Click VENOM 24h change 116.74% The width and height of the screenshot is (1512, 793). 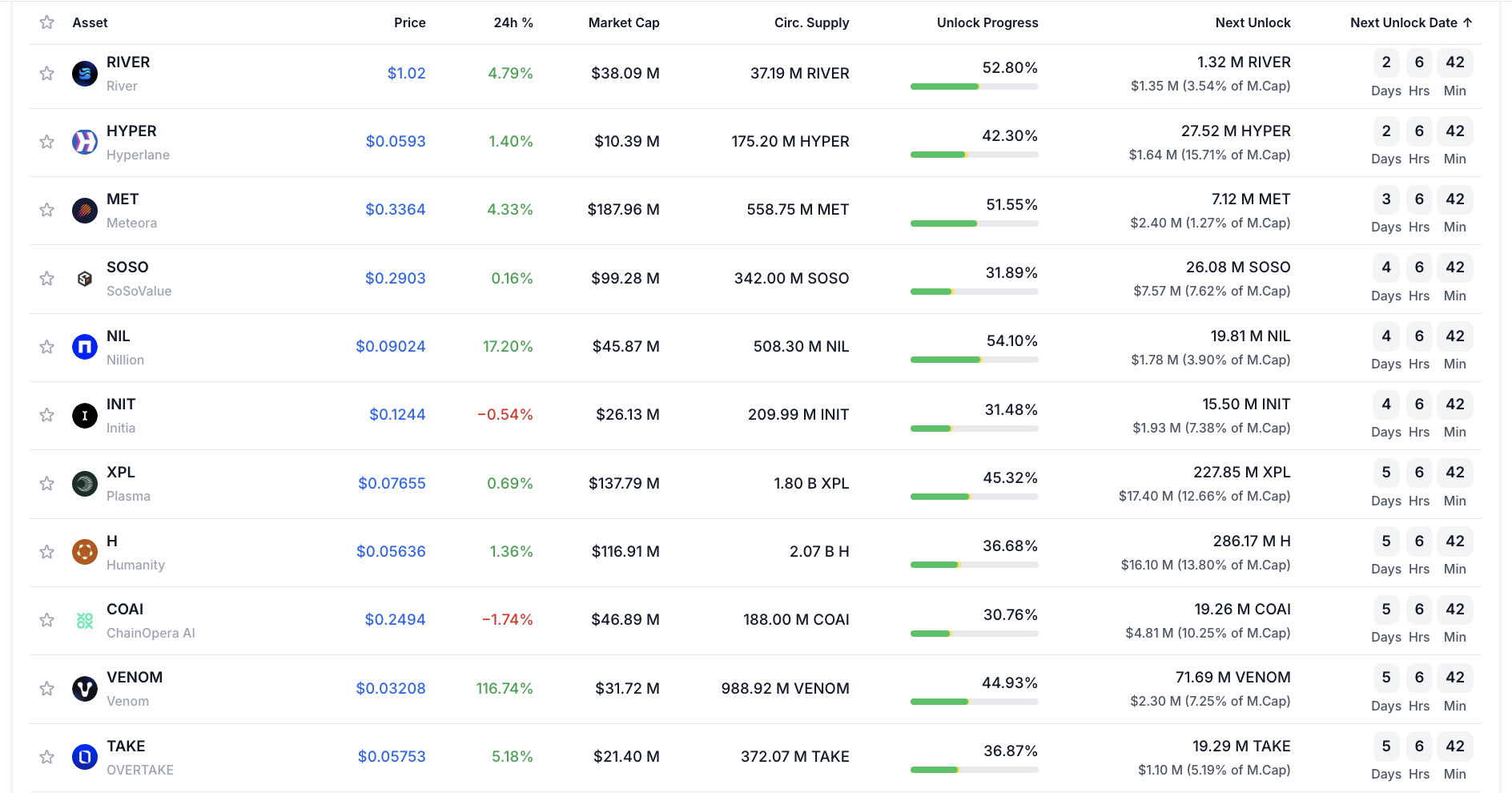[x=505, y=688]
